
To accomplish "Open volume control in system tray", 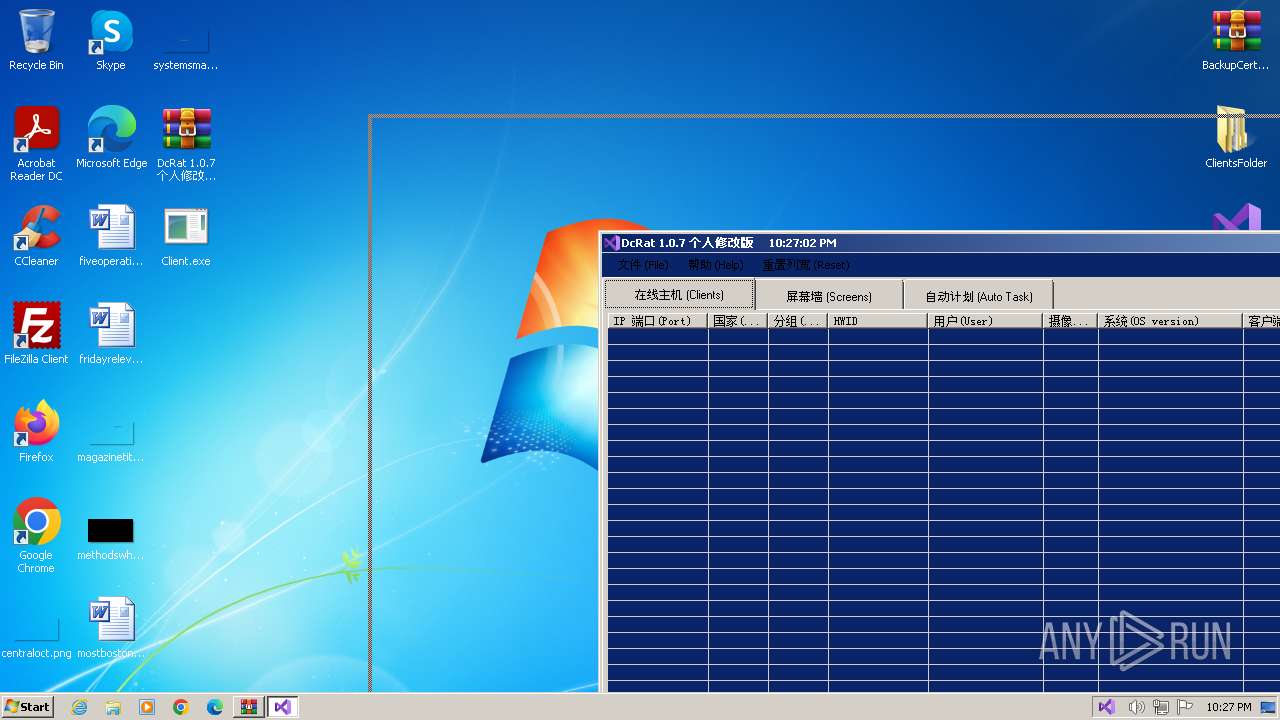I will pyautogui.click(x=1135, y=707).
